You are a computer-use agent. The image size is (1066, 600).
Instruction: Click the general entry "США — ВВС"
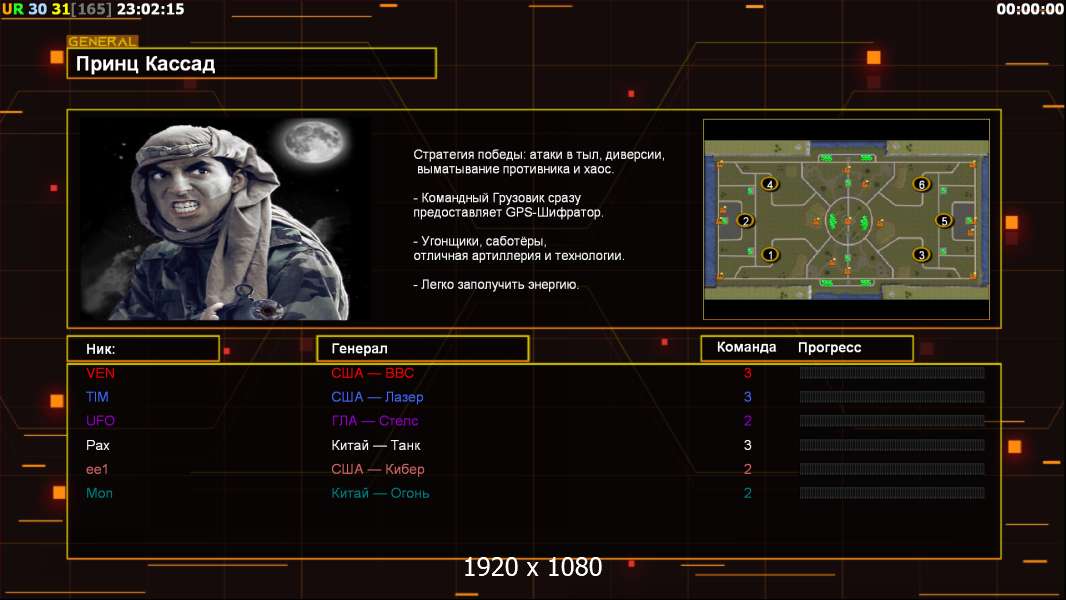tap(373, 373)
